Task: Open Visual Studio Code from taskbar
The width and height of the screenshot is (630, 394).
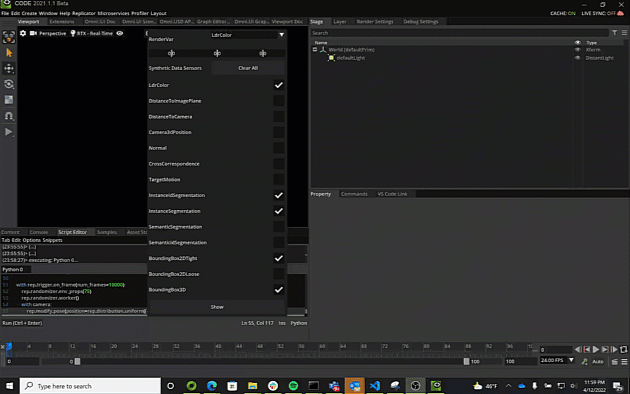Action: (x=374, y=386)
